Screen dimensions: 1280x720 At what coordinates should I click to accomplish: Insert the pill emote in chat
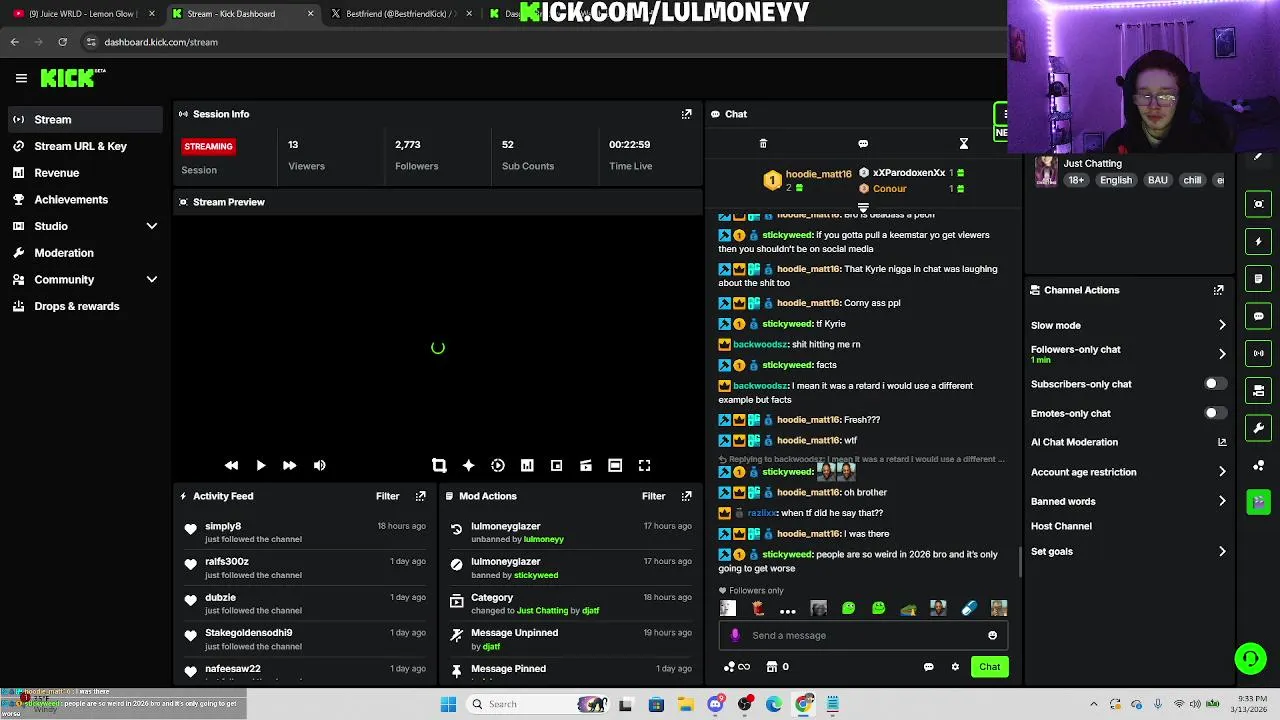pyautogui.click(x=968, y=608)
